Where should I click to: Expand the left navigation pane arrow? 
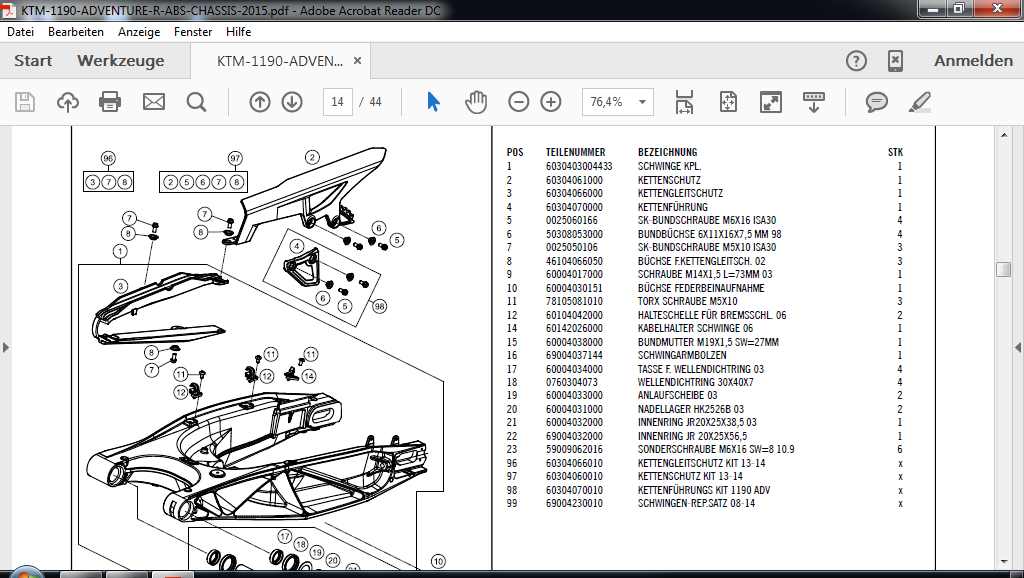(6, 347)
